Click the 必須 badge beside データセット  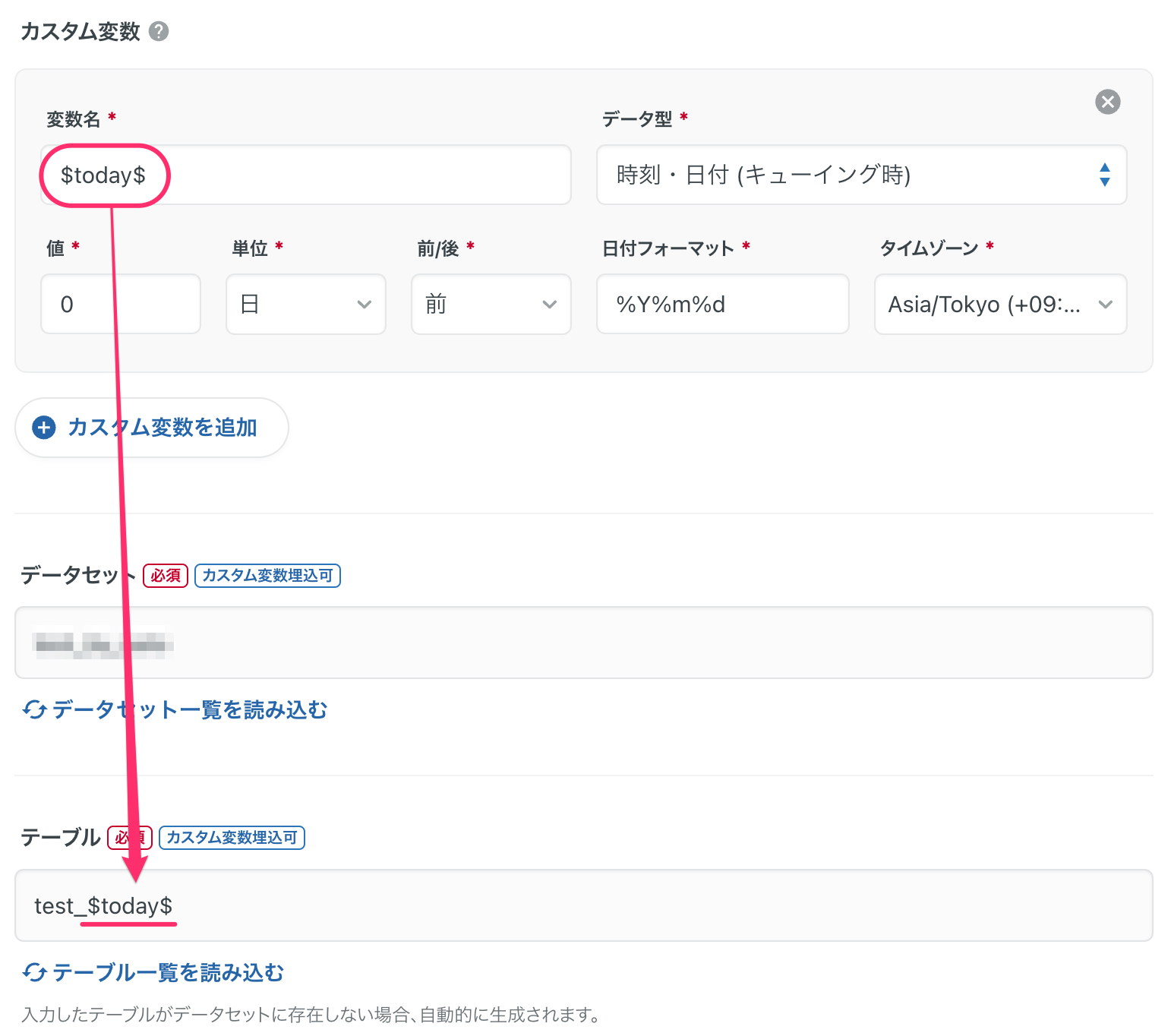click(166, 576)
